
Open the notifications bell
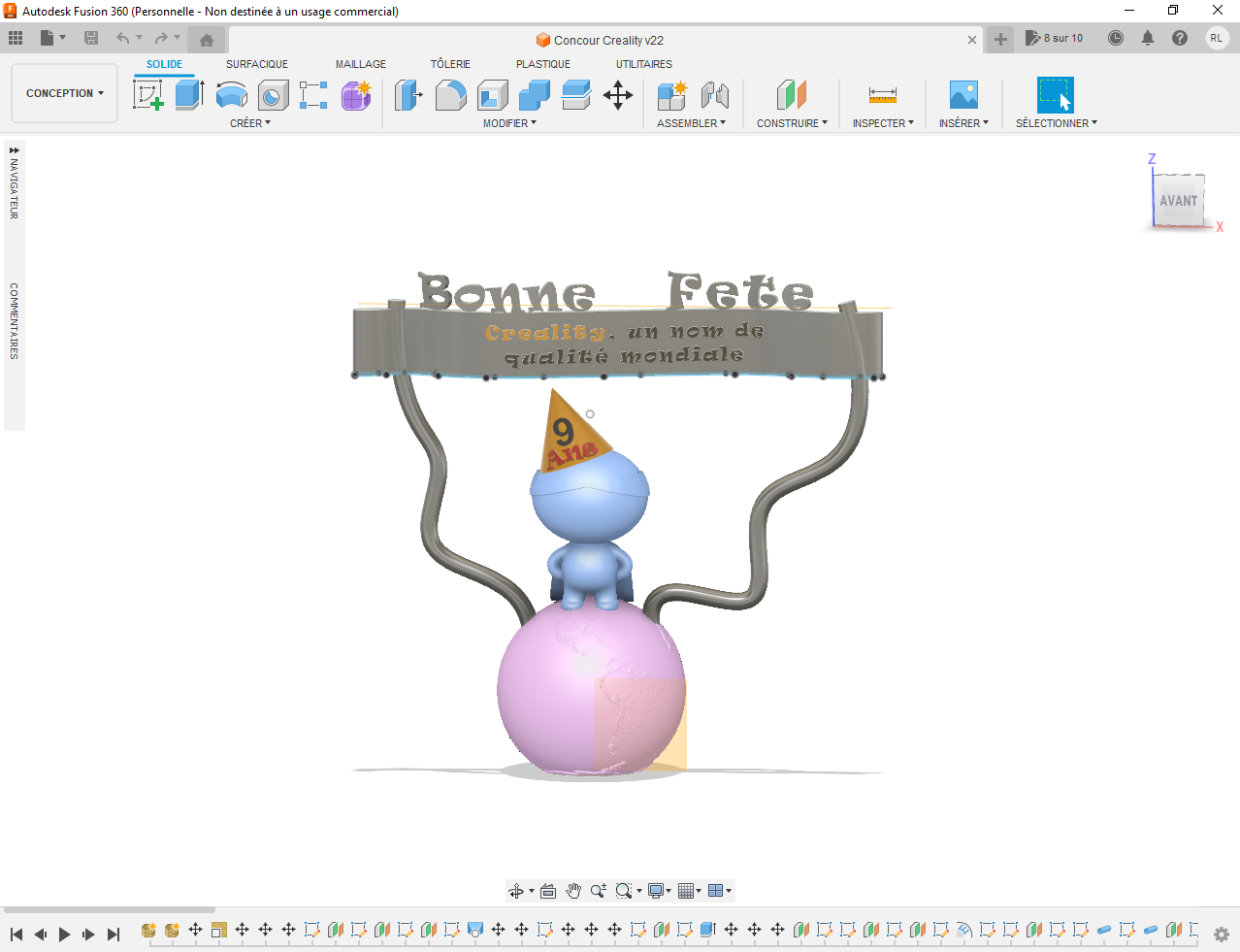tap(1148, 38)
